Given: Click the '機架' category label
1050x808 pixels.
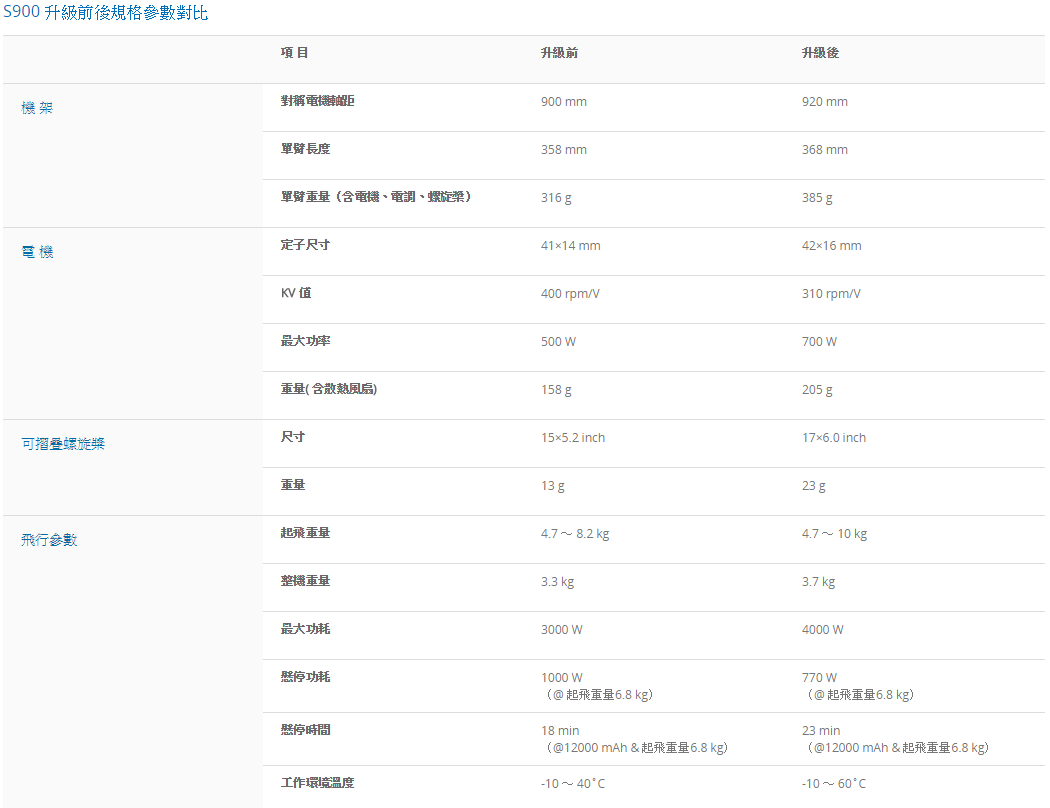Looking at the screenshot, I should click(37, 108).
